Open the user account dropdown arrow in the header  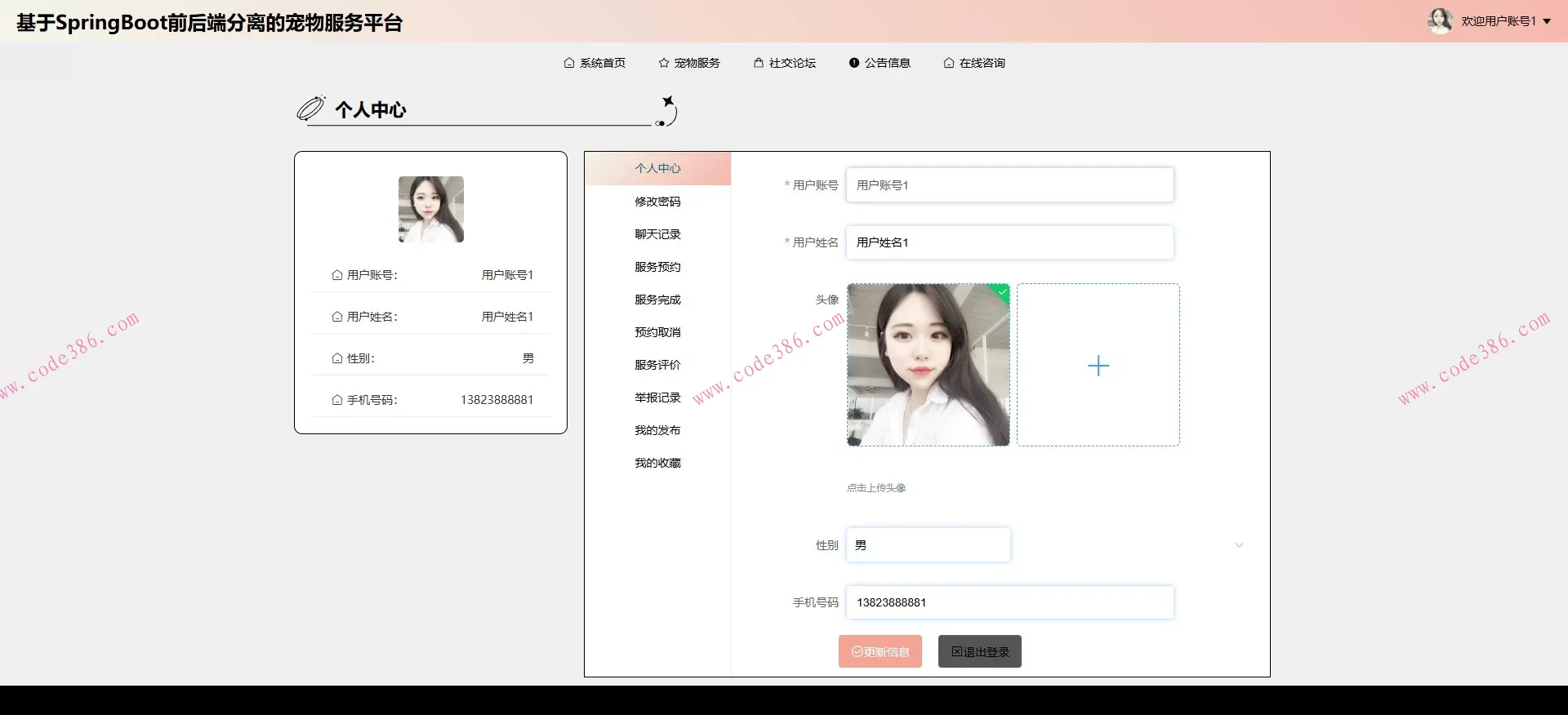[1547, 21]
